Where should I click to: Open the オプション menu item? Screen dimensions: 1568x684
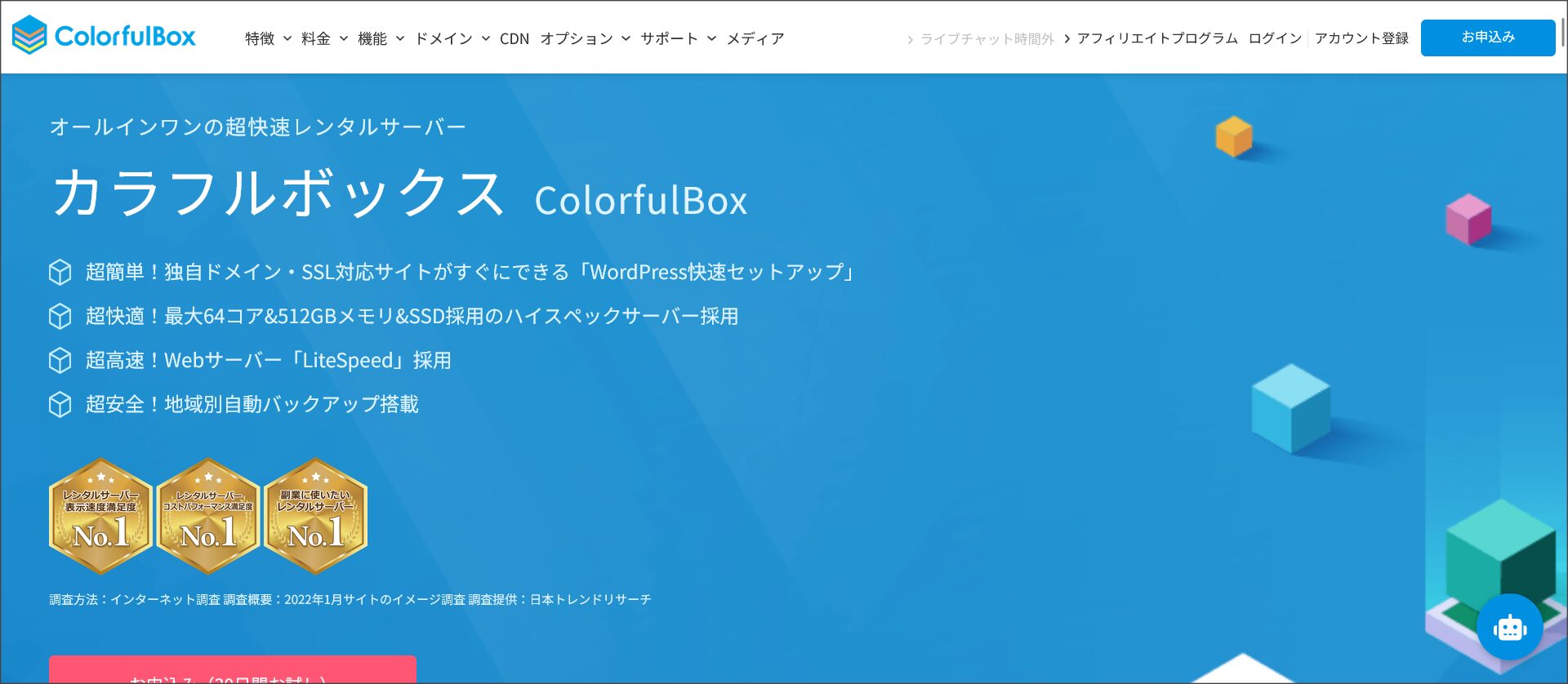(577, 38)
